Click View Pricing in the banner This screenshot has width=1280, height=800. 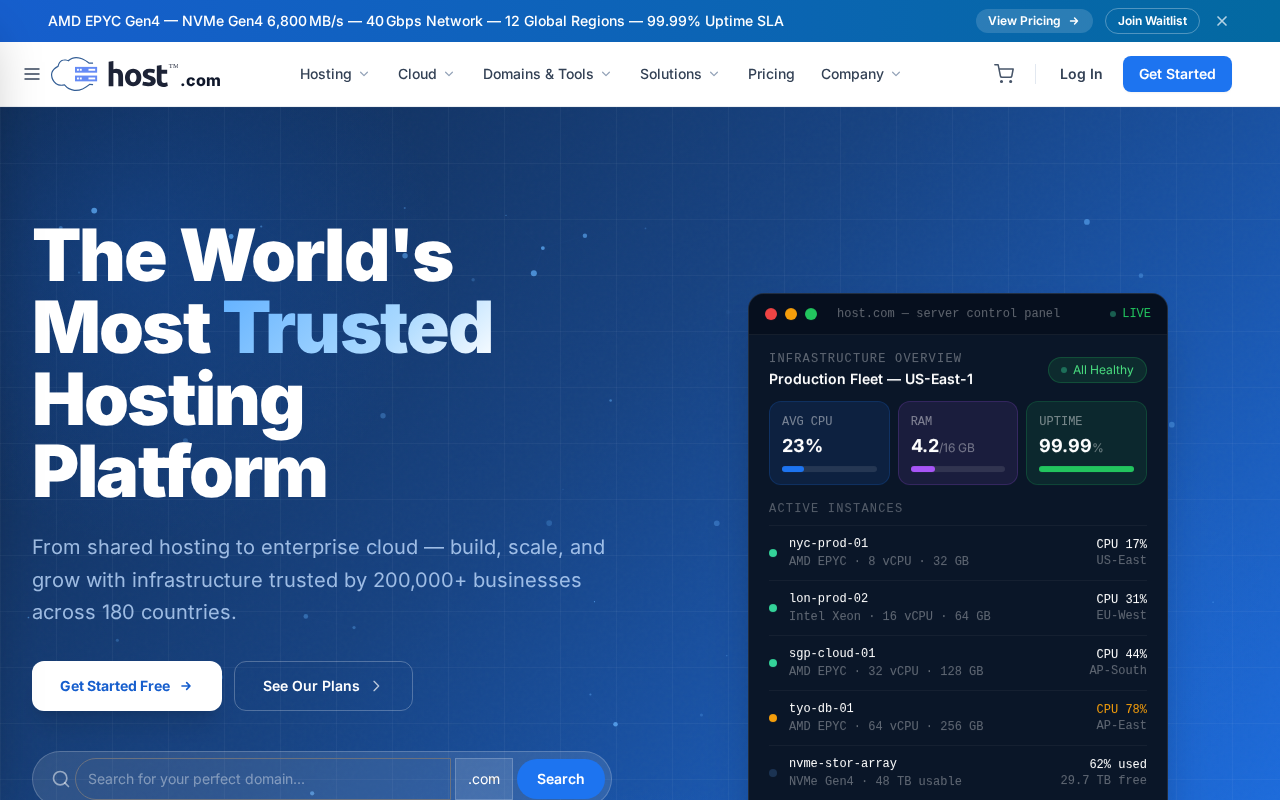1034,21
